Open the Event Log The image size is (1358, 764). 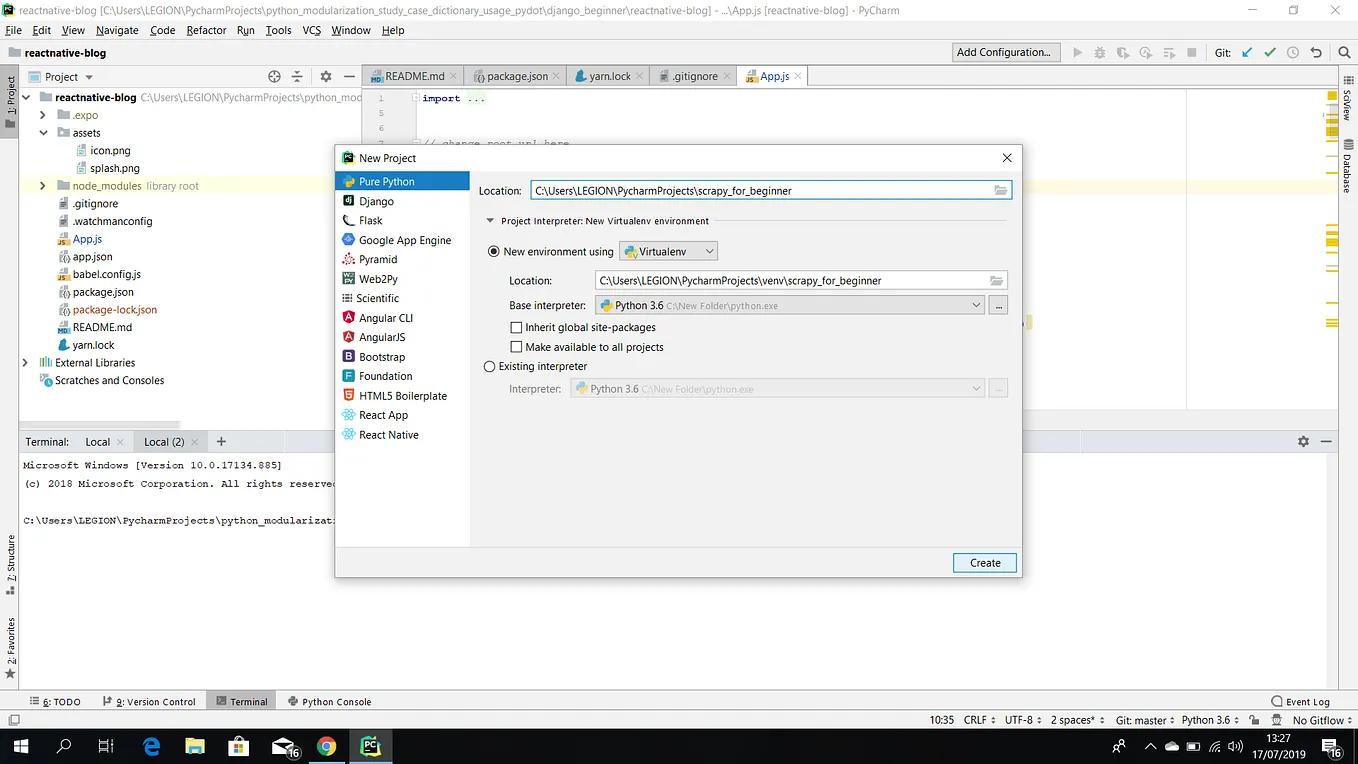pos(1307,701)
